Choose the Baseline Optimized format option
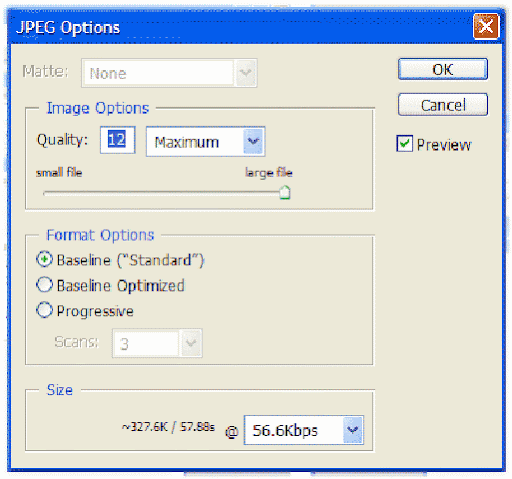512x479 pixels. click(44, 285)
